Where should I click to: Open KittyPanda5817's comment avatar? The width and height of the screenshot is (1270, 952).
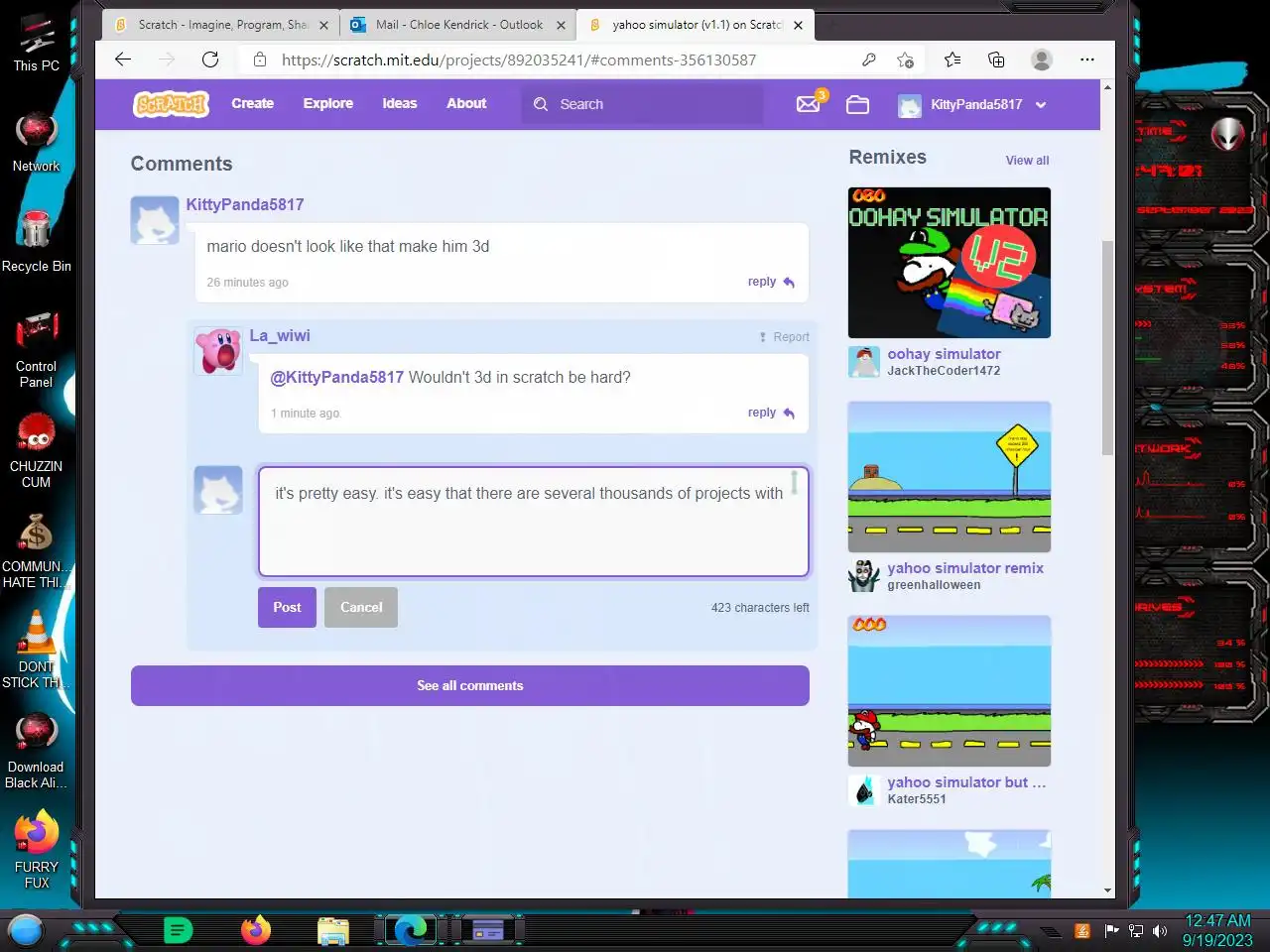[x=155, y=220]
